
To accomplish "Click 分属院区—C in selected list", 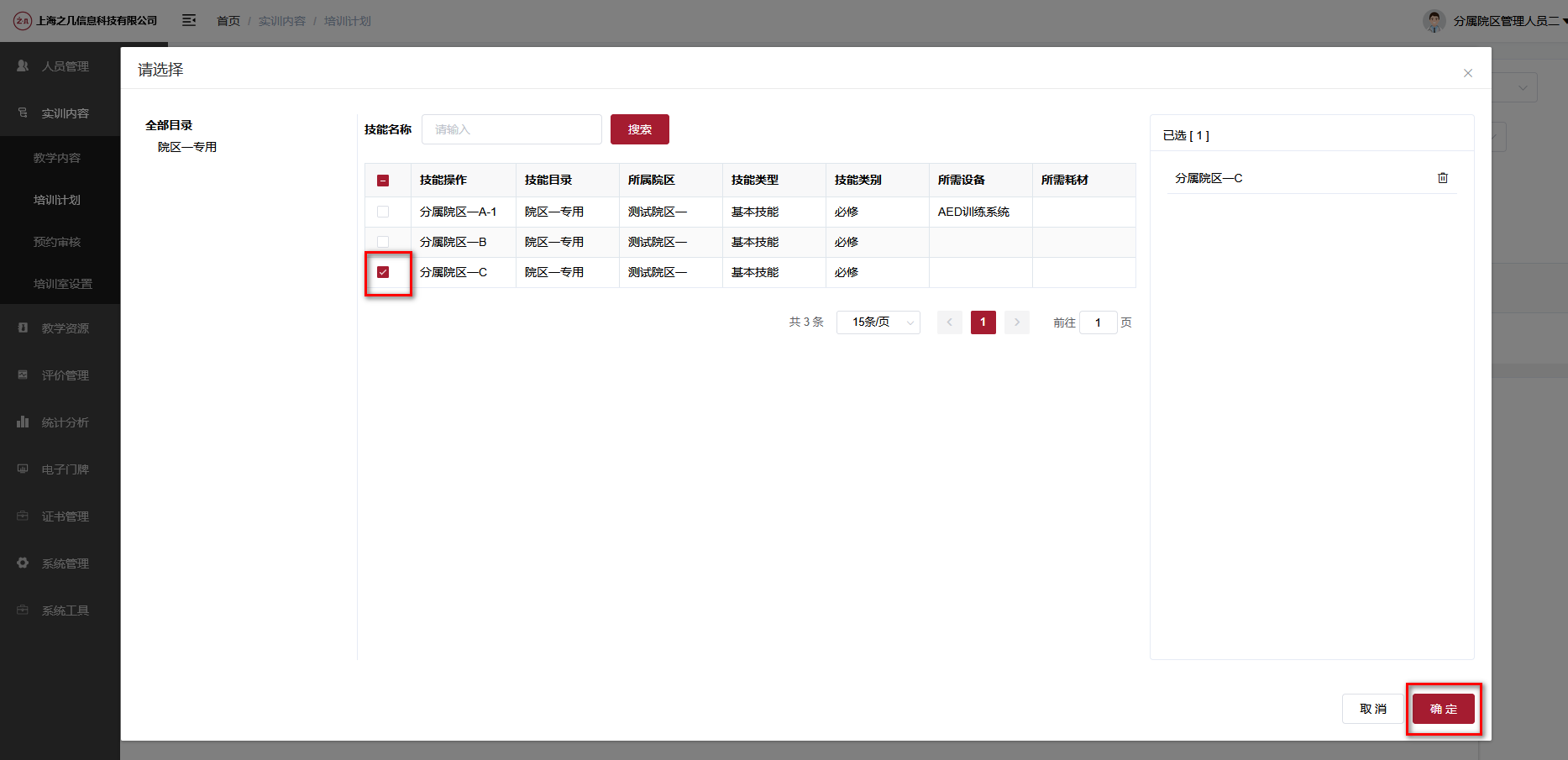I will tap(1209, 178).
